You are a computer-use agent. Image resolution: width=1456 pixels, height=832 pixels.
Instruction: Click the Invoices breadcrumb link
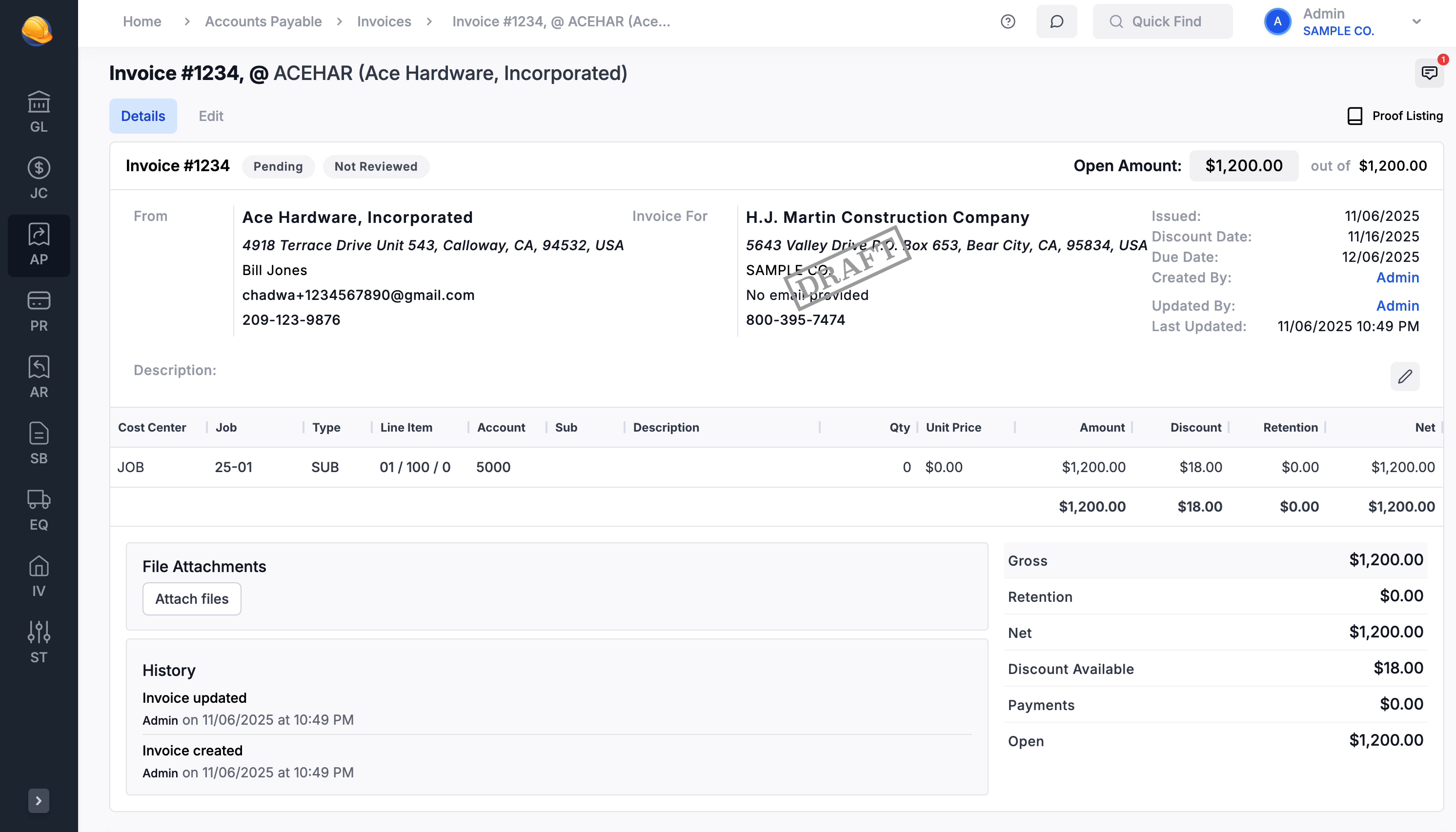(384, 22)
